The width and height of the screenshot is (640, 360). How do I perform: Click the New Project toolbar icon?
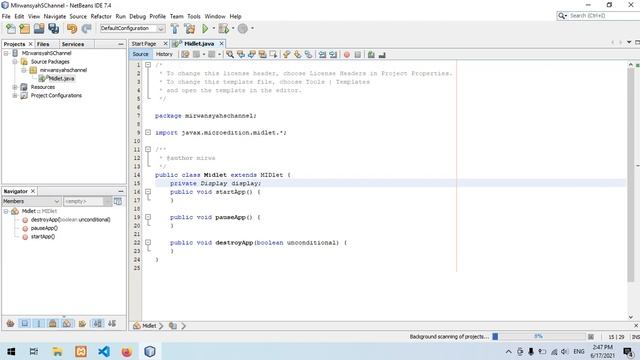25,29
